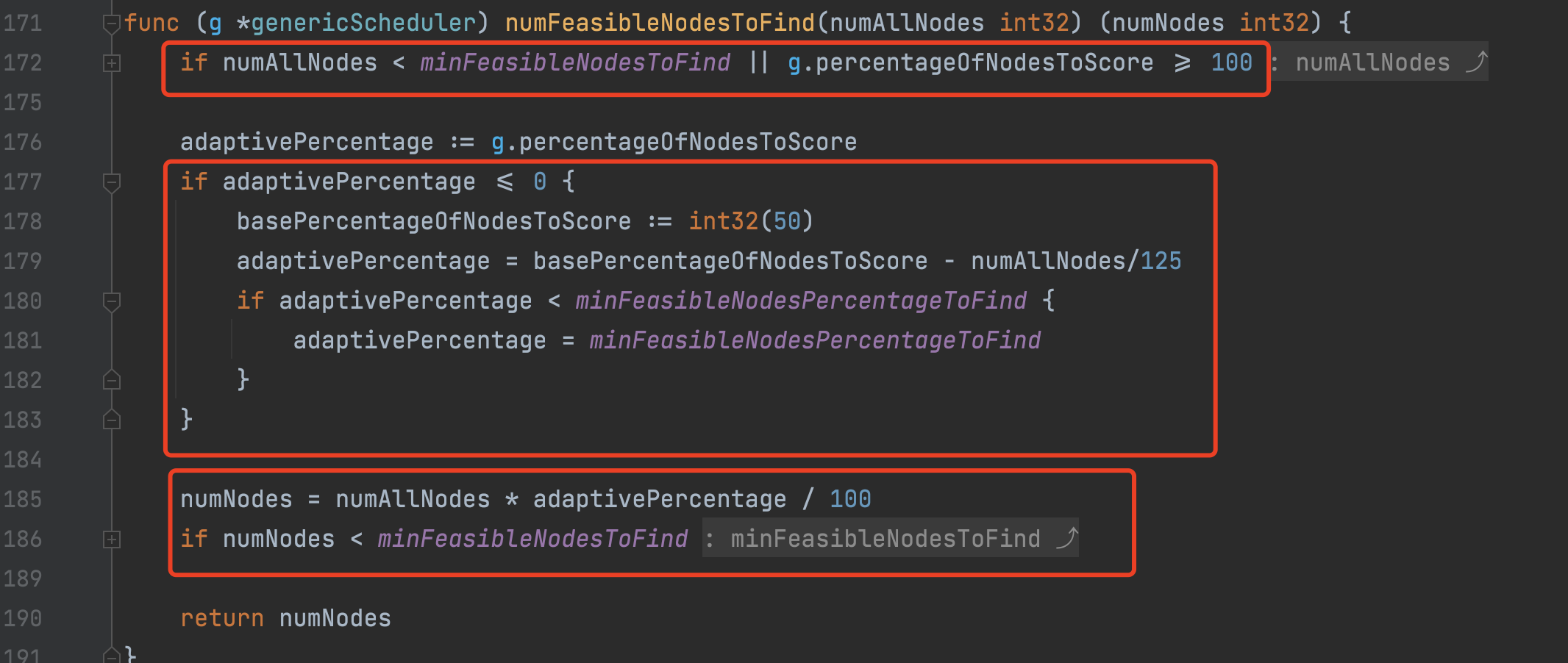Viewport: 1568px width, 663px height.
Task: Expand the folded if block on line 186
Action: (x=111, y=540)
